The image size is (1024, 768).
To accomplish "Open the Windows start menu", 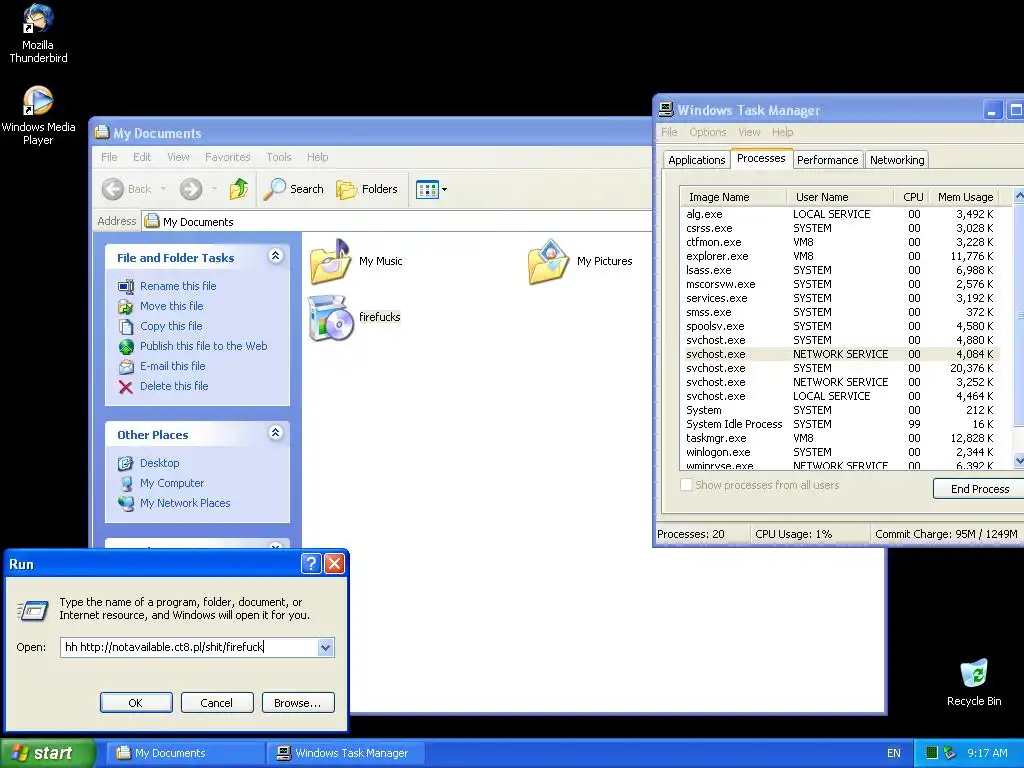I will tap(47, 753).
